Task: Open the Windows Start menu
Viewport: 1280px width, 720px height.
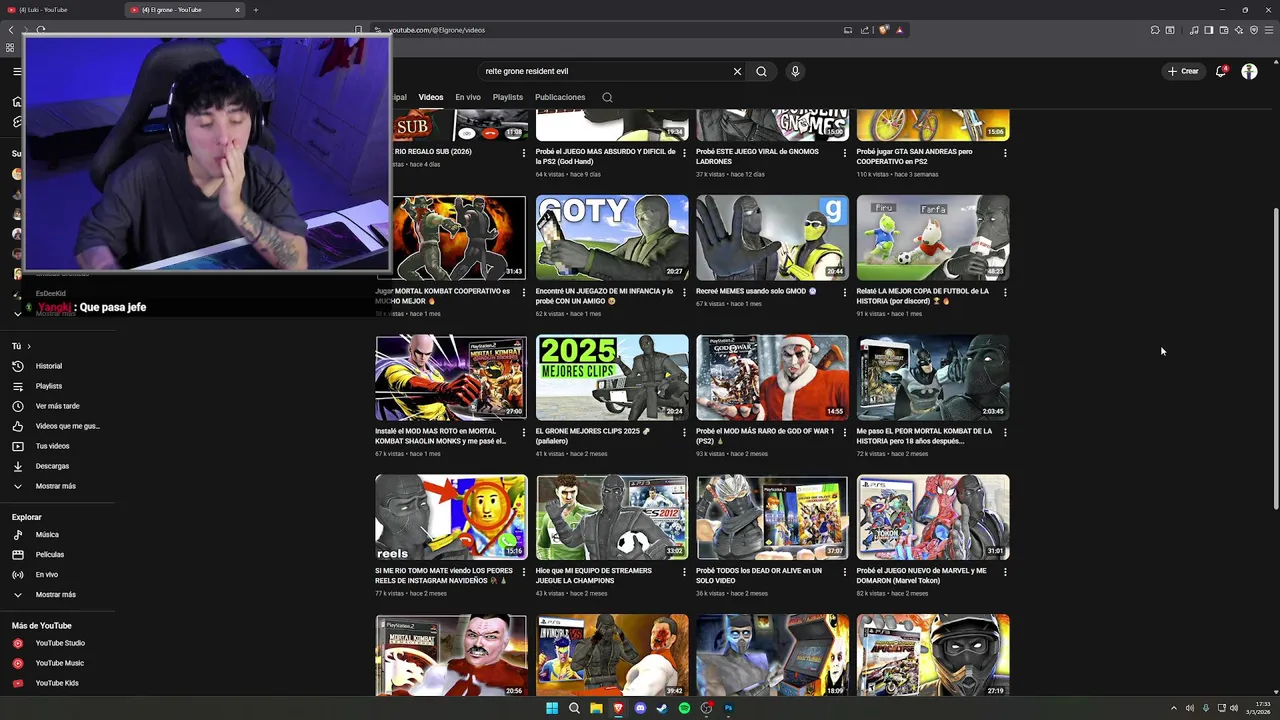Action: click(552, 708)
